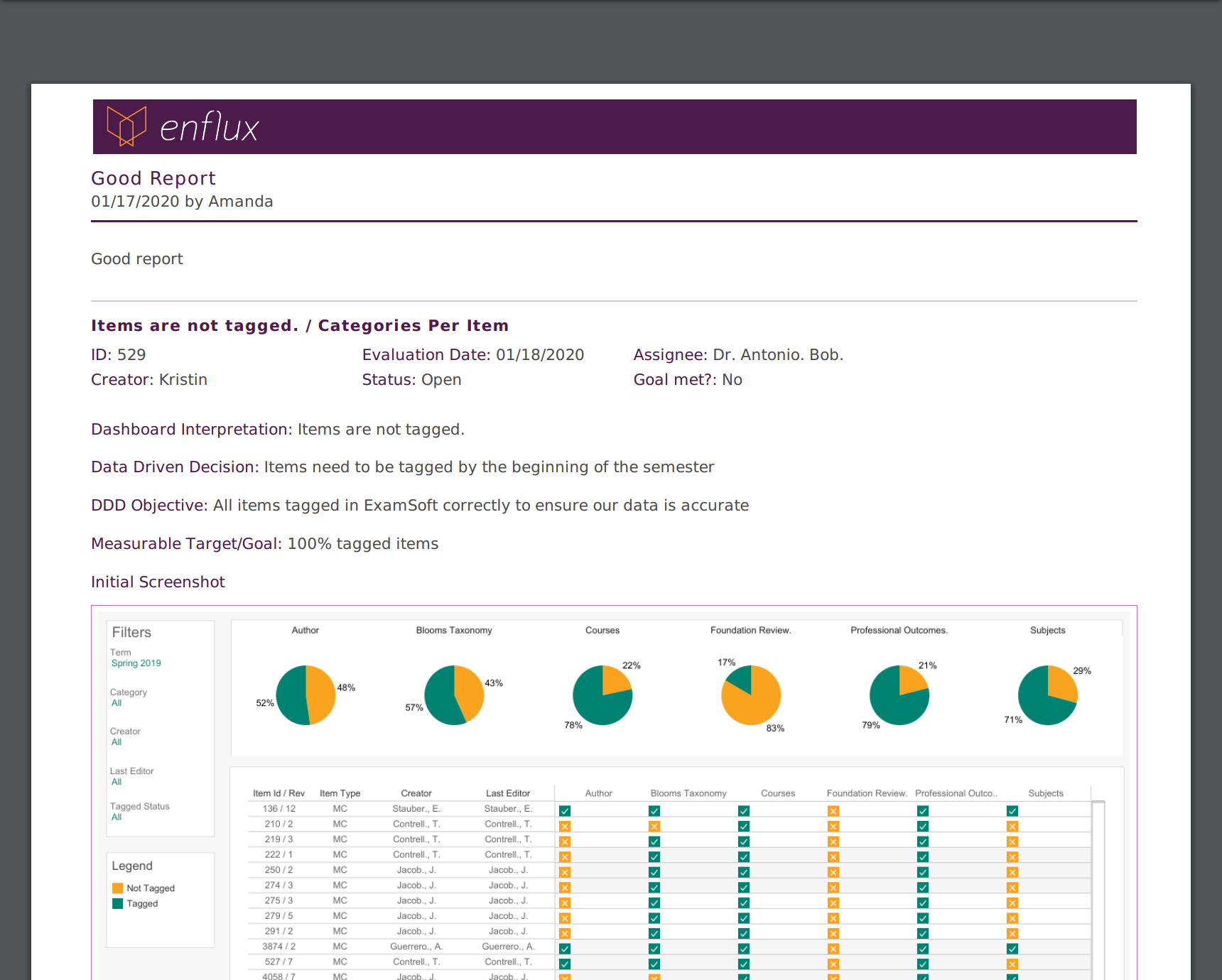This screenshot has width=1222, height=980.
Task: Click the Foundation Review X mark for item 219 / 3
Action: coord(833,842)
